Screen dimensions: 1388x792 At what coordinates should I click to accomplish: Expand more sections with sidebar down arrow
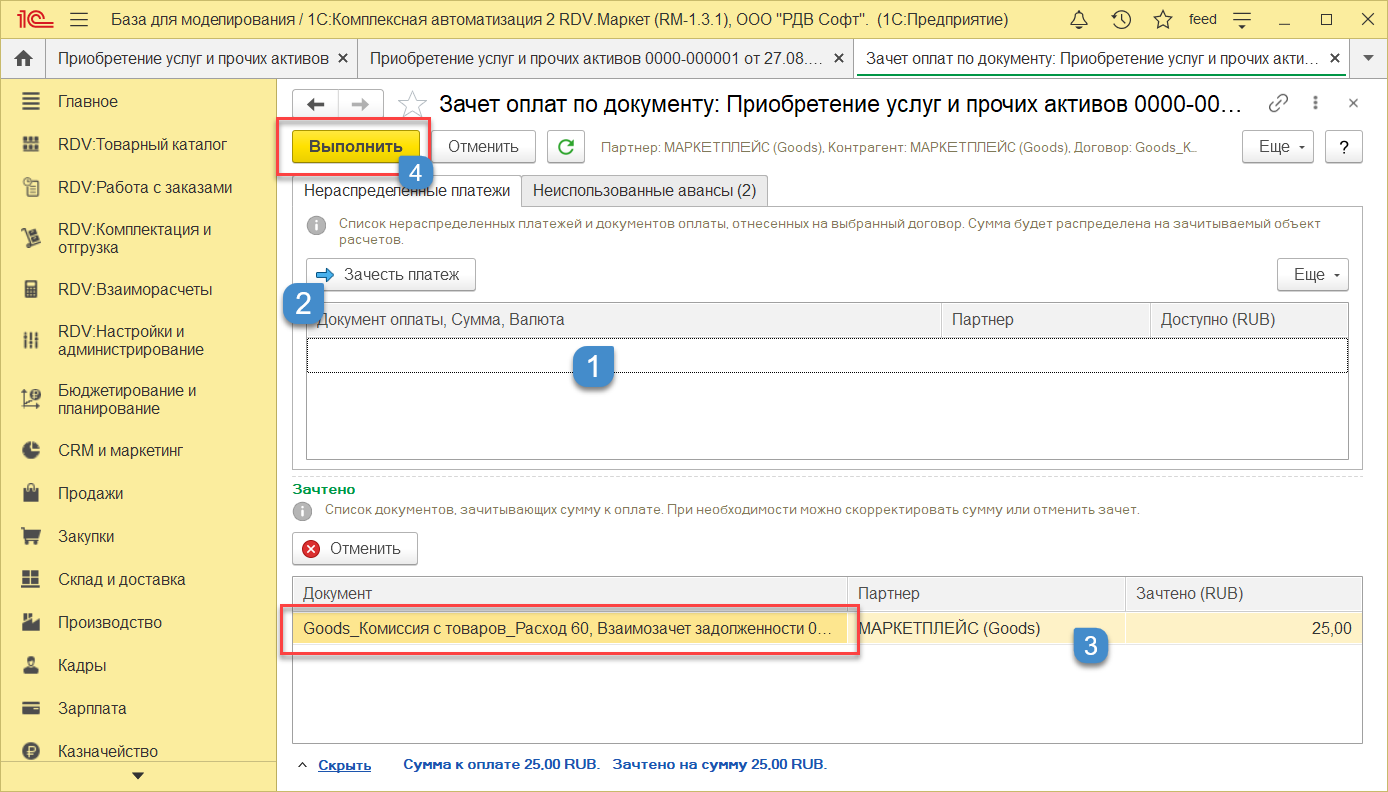click(x=138, y=776)
